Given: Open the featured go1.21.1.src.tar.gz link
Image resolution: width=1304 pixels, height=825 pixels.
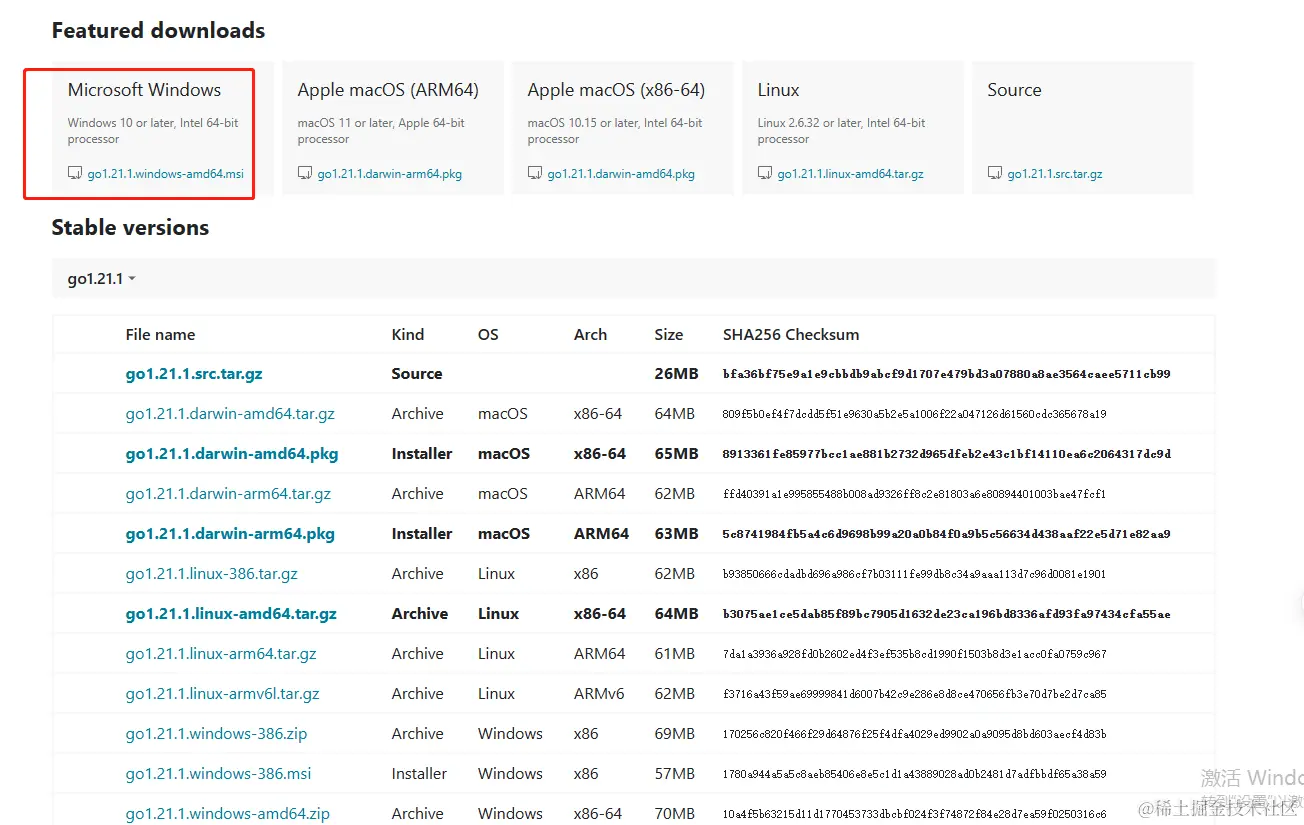Looking at the screenshot, I should click(x=1055, y=174).
